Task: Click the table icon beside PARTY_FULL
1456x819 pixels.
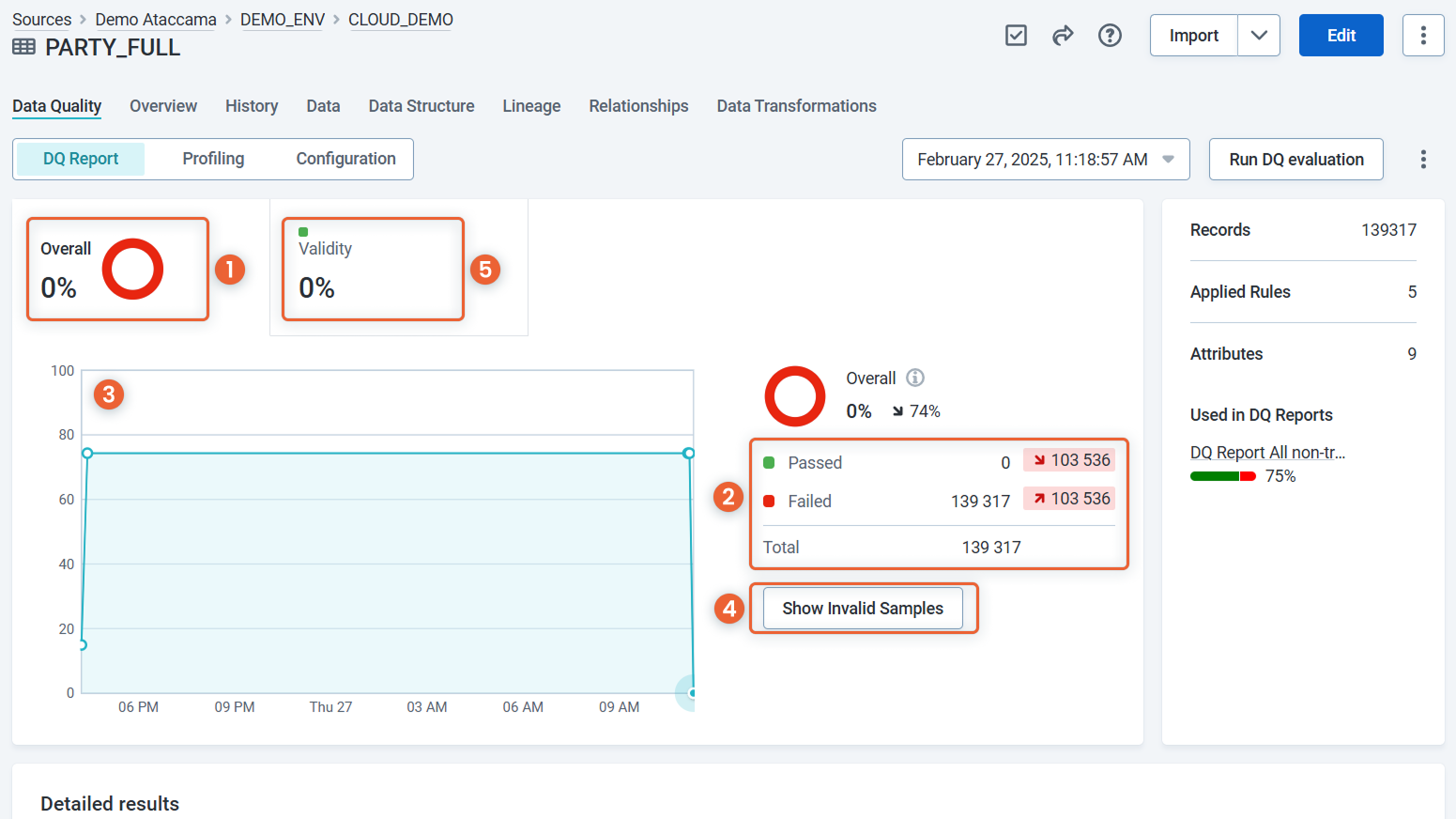Action: point(24,47)
